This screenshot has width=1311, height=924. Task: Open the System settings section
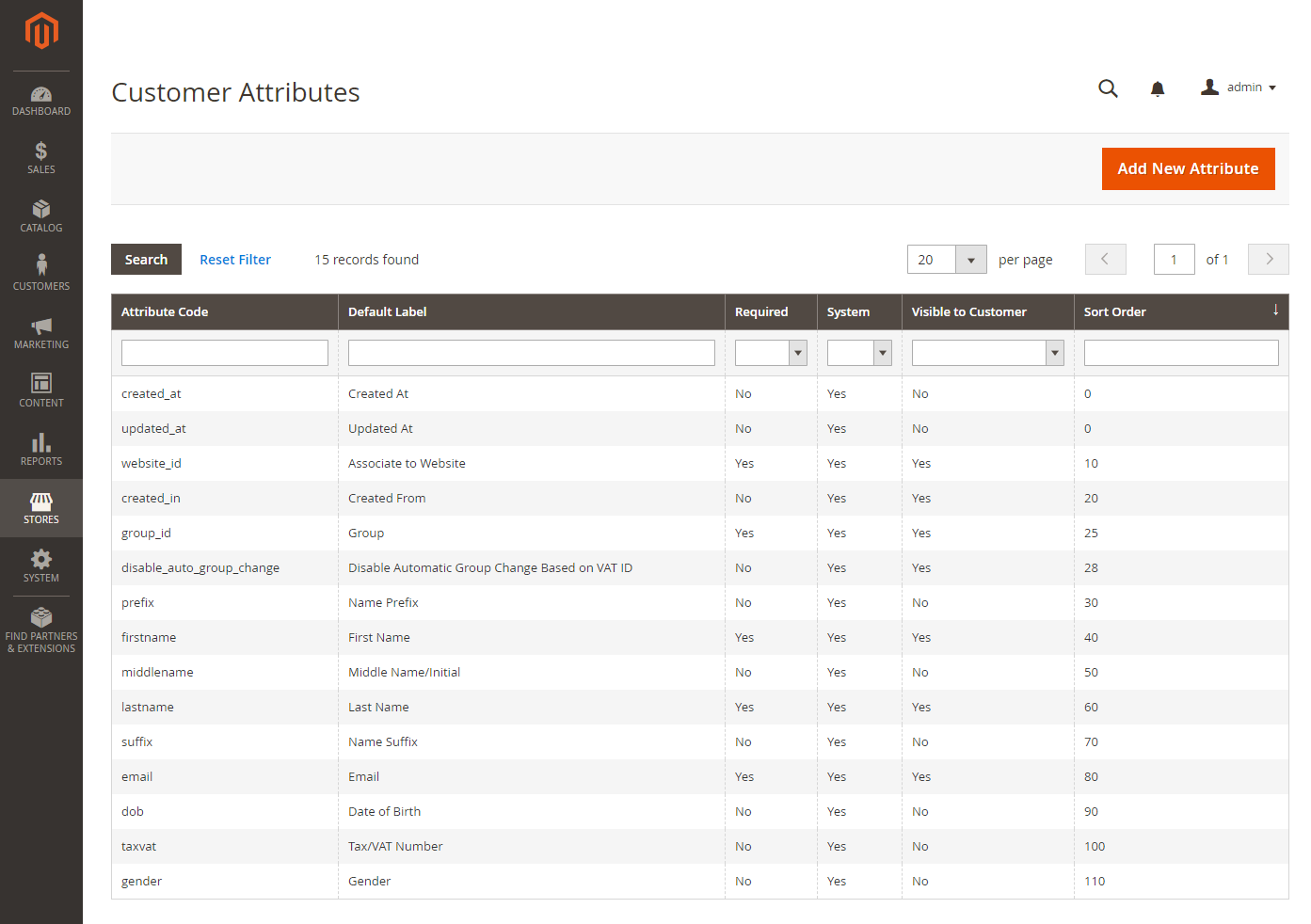tap(40, 566)
